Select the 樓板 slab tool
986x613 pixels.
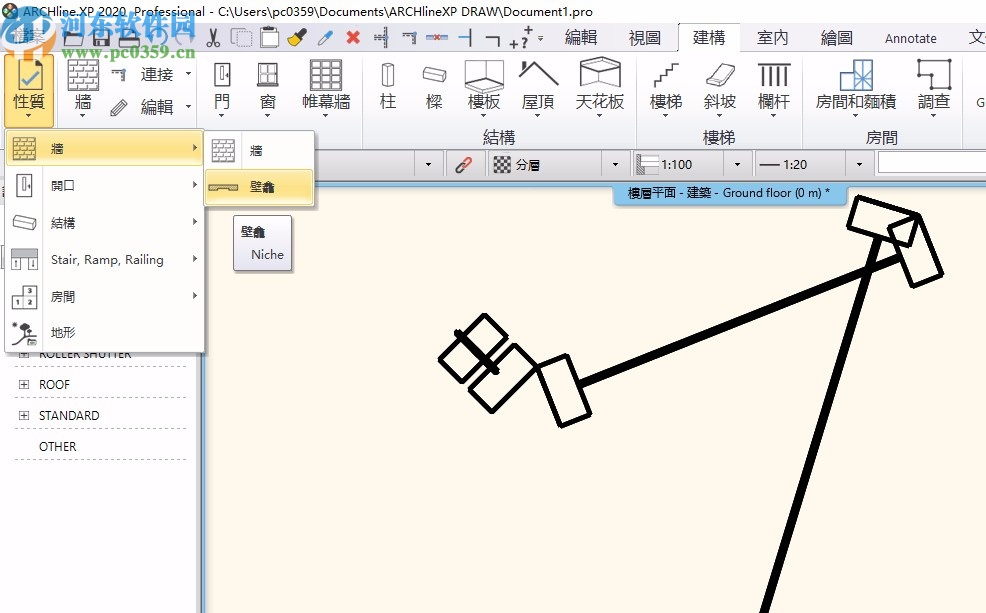click(x=484, y=88)
